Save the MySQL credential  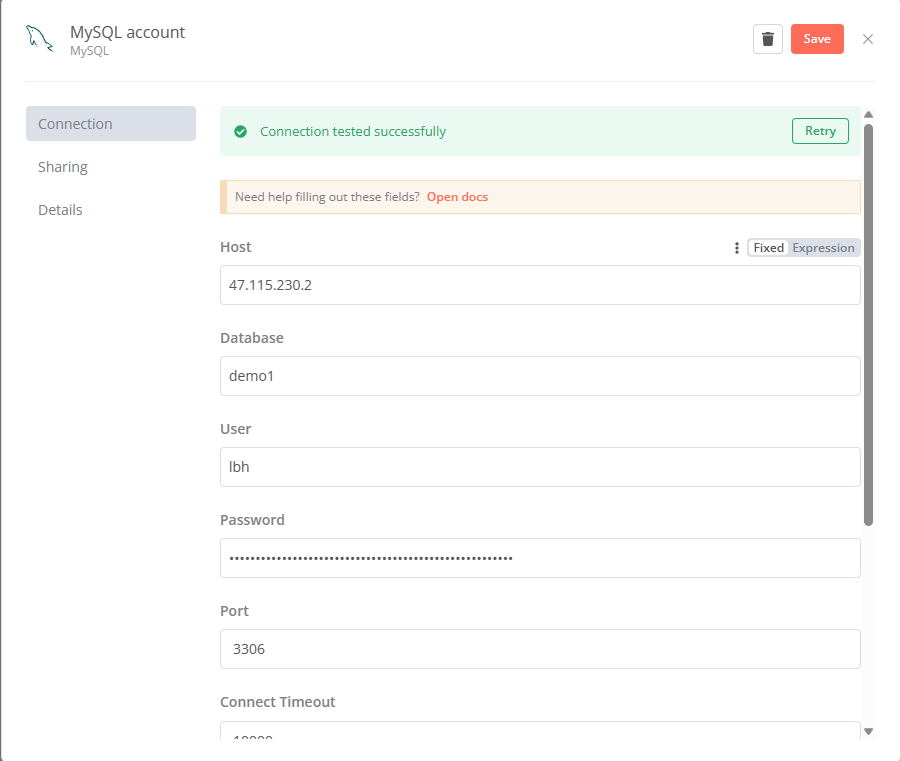[x=817, y=39]
